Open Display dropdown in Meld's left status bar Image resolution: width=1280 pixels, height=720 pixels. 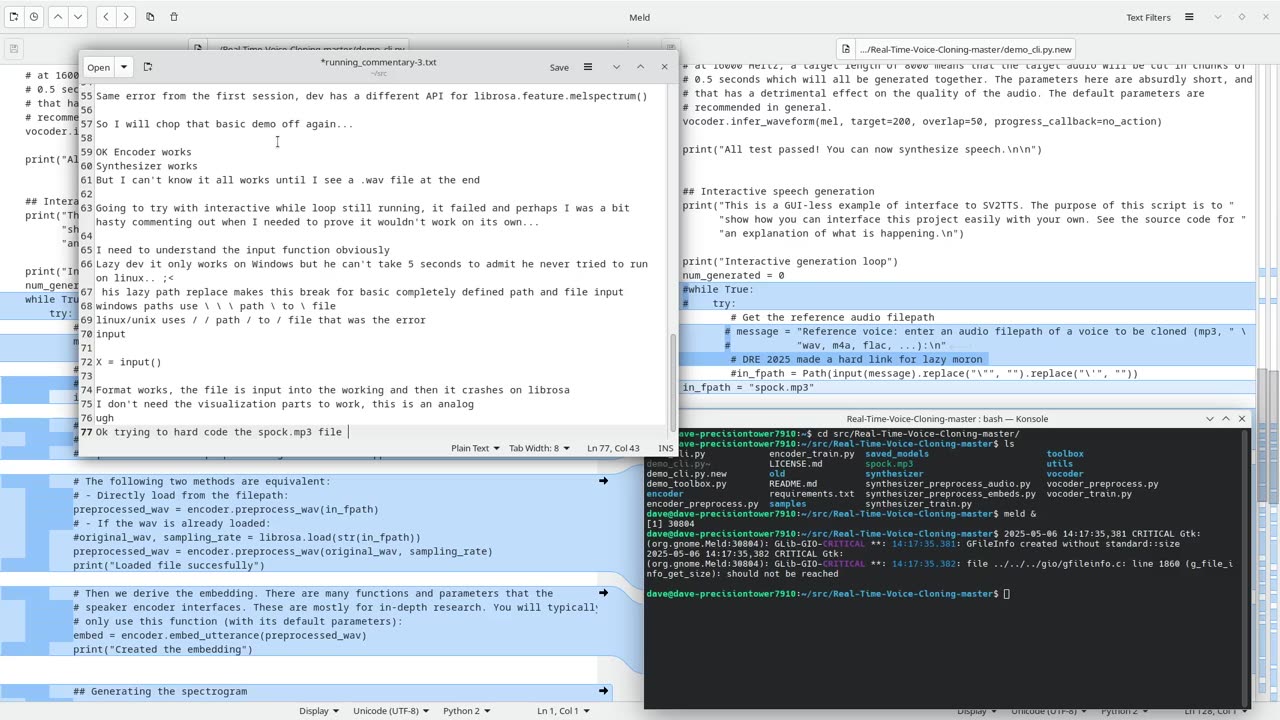pos(319,711)
